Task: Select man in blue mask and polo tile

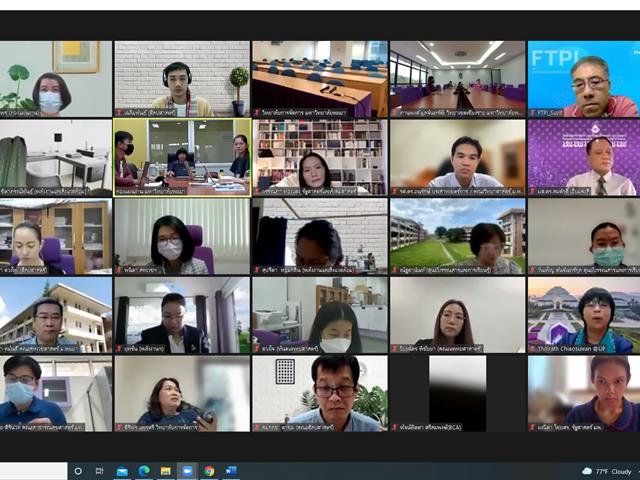Action: (x=56, y=394)
